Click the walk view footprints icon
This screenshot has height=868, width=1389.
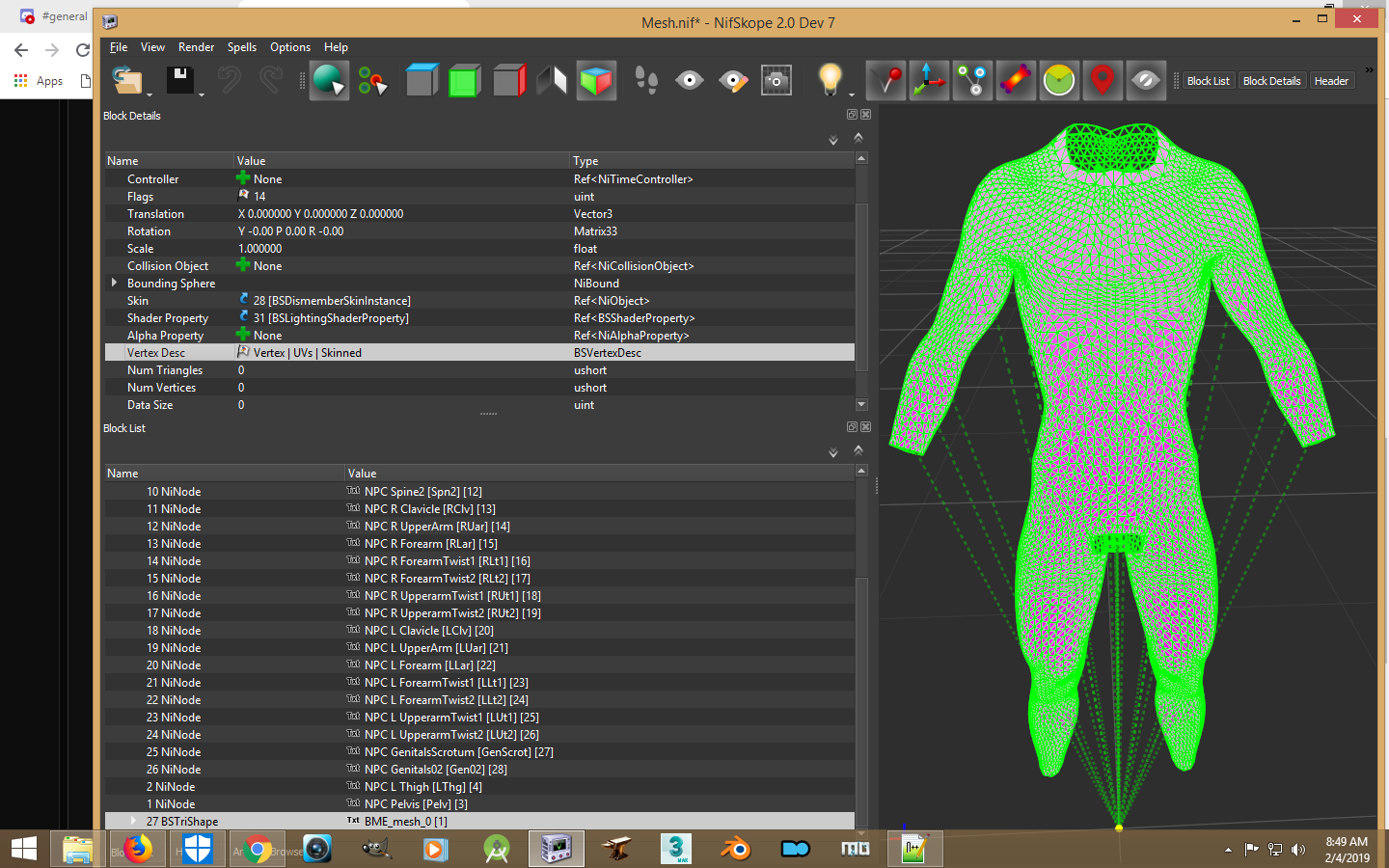pyautogui.click(x=646, y=80)
